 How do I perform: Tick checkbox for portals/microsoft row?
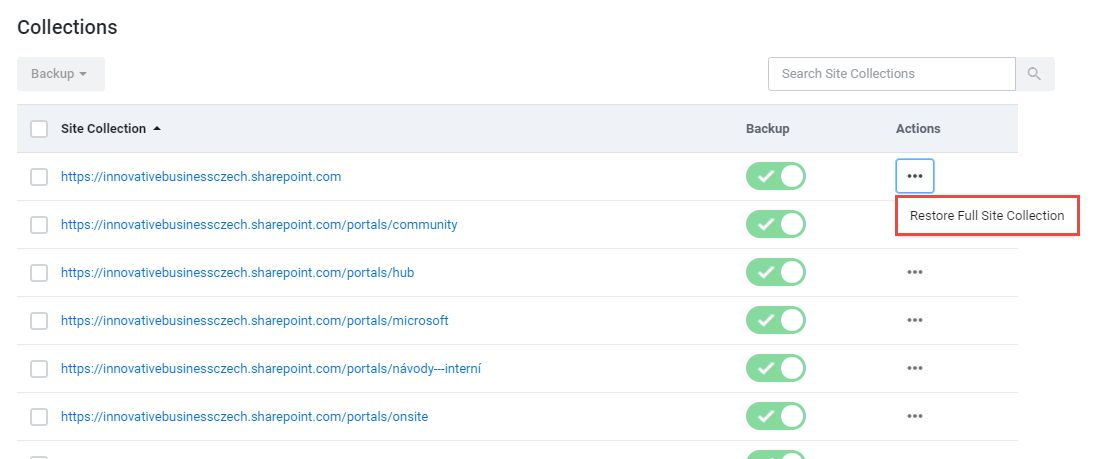[x=39, y=321]
